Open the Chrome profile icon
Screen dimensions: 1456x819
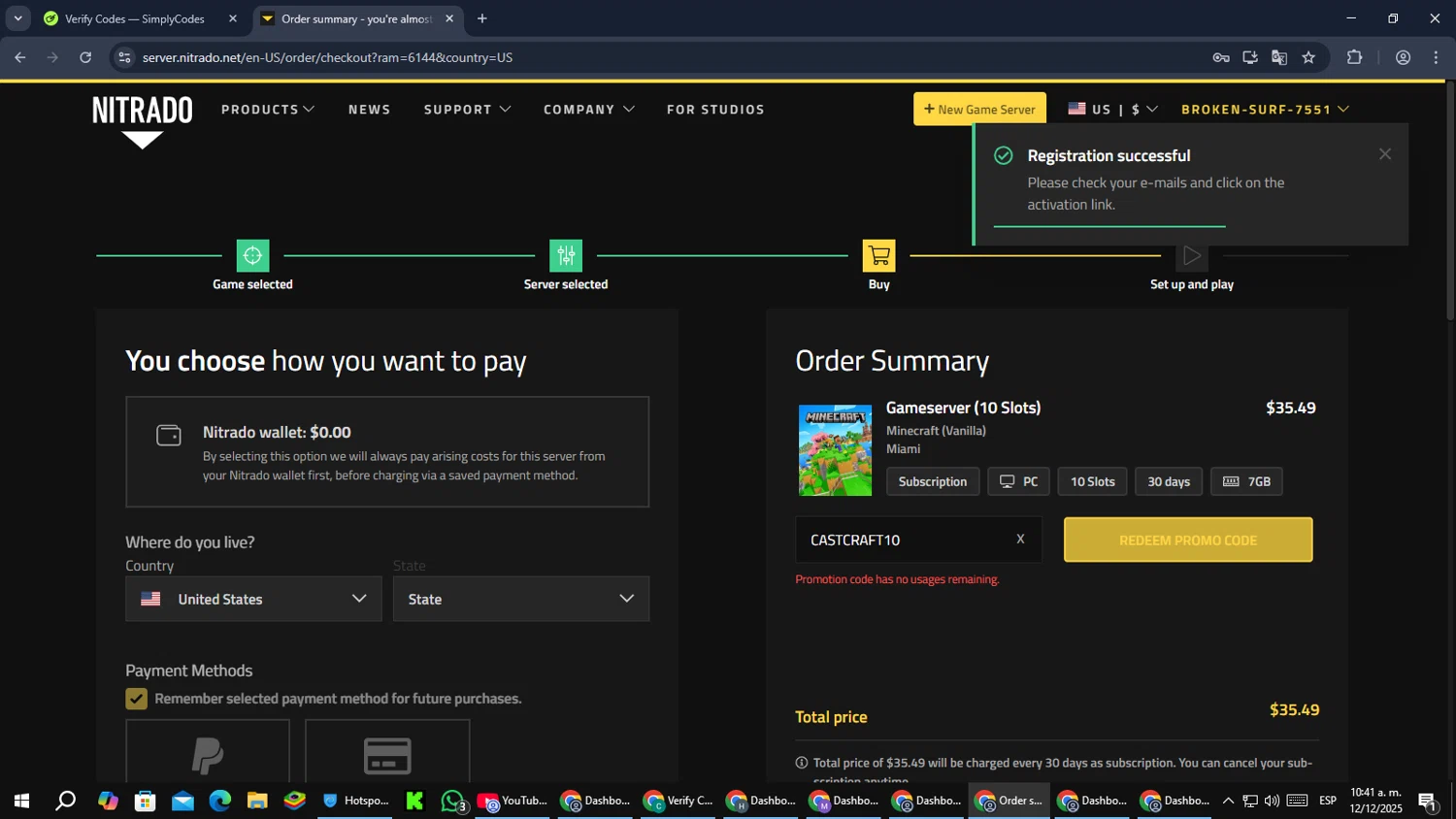(x=1403, y=57)
